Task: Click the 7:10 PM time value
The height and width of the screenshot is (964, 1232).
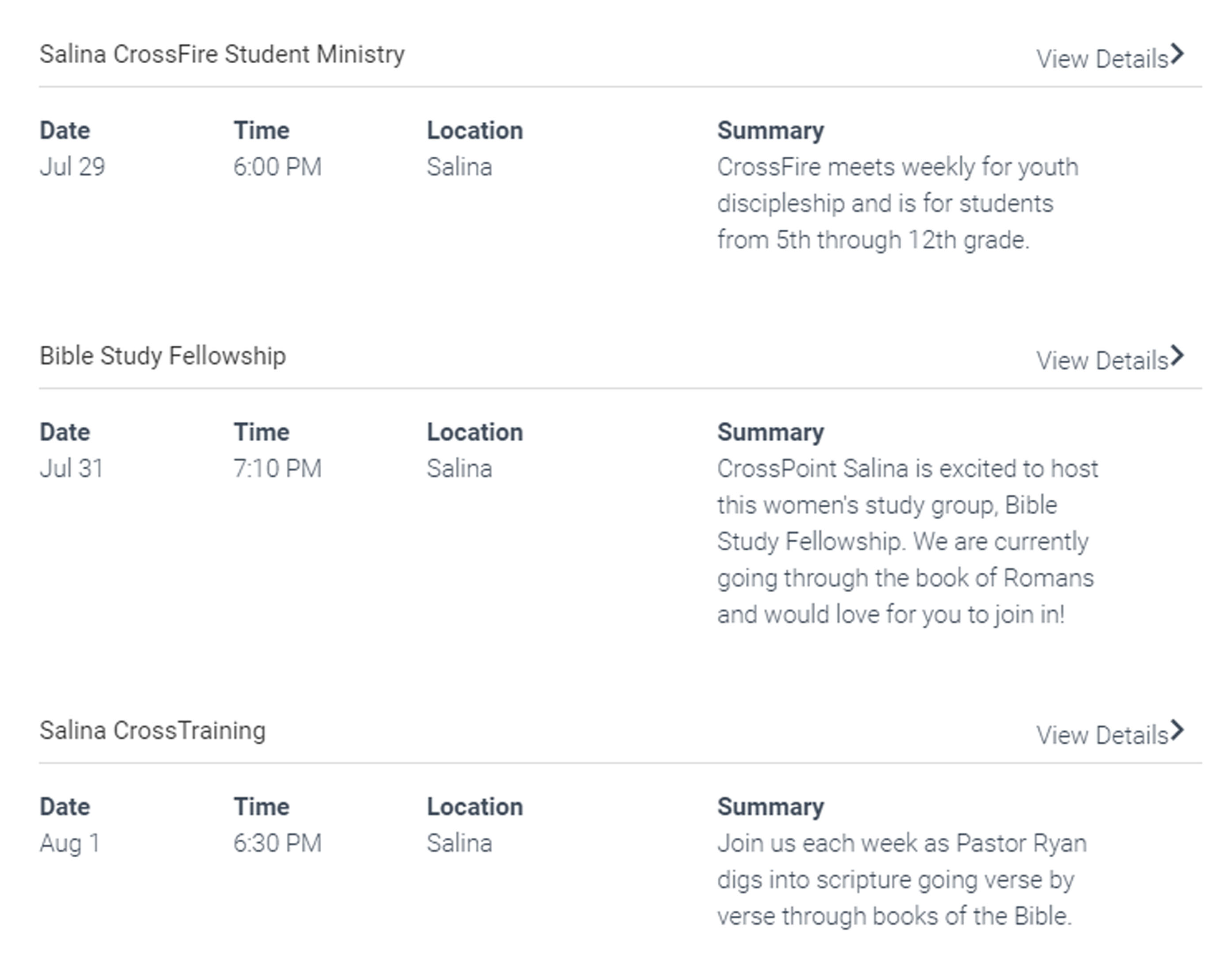Action: tap(277, 468)
